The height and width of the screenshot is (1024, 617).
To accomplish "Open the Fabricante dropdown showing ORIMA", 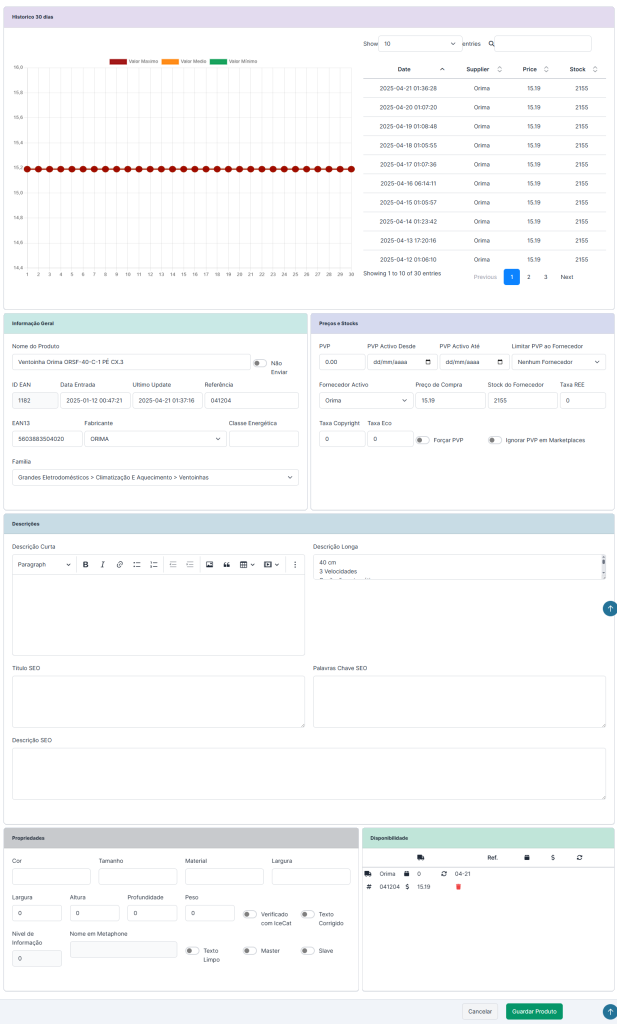I will [155, 438].
